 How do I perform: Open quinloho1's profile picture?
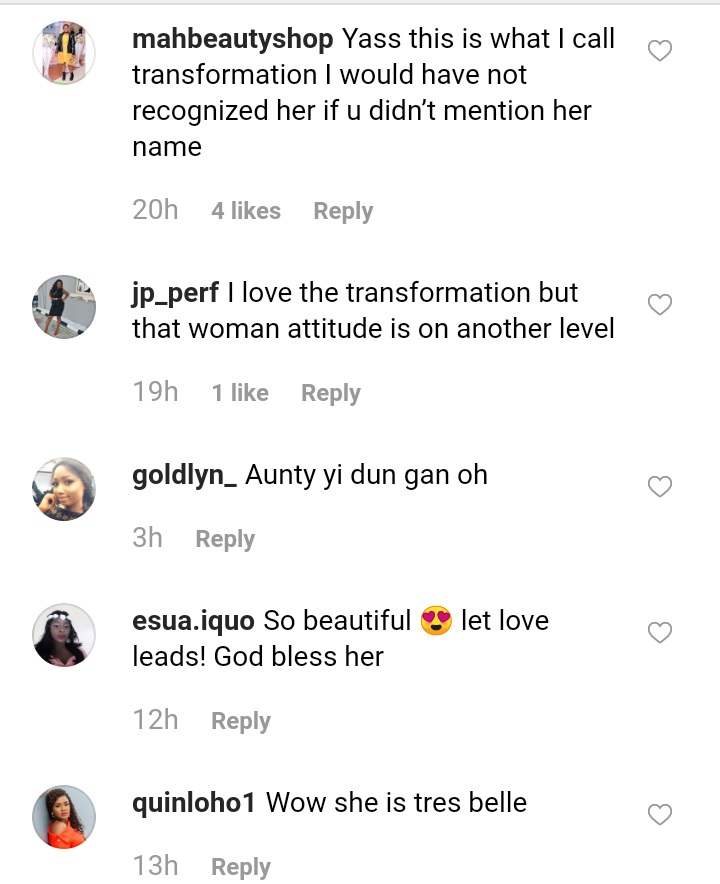(65, 817)
